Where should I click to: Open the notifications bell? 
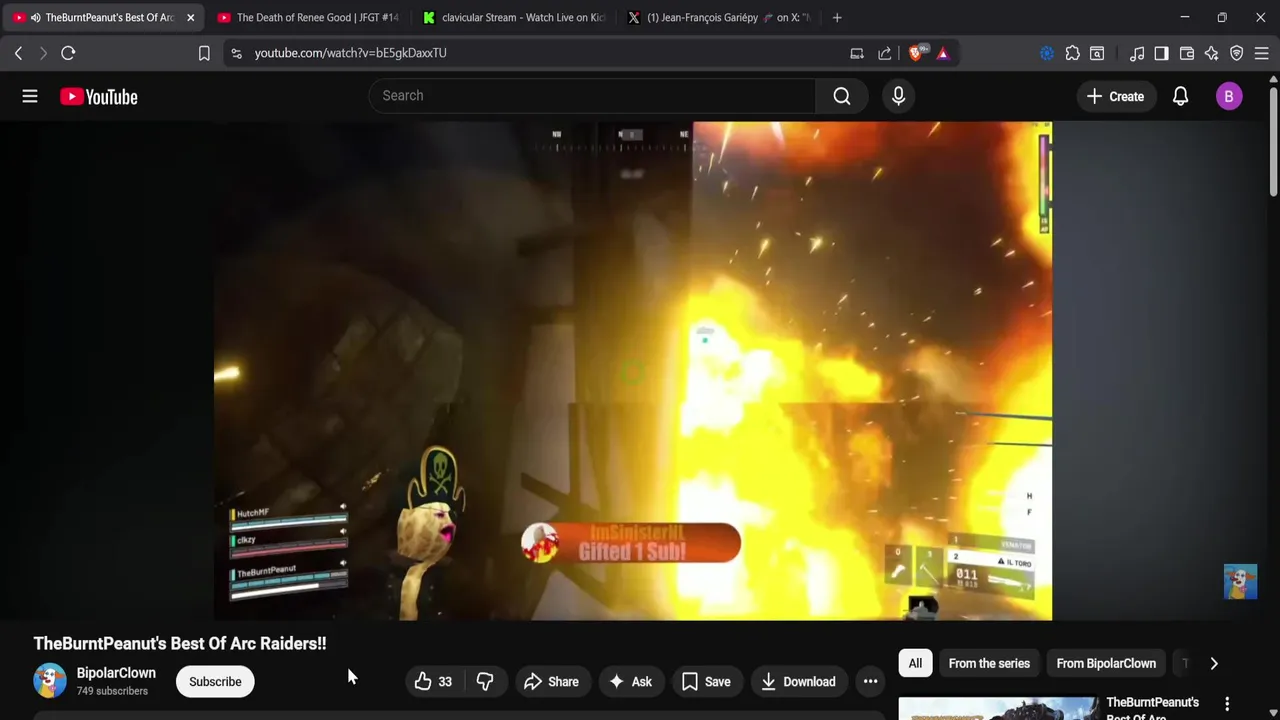point(1180,97)
